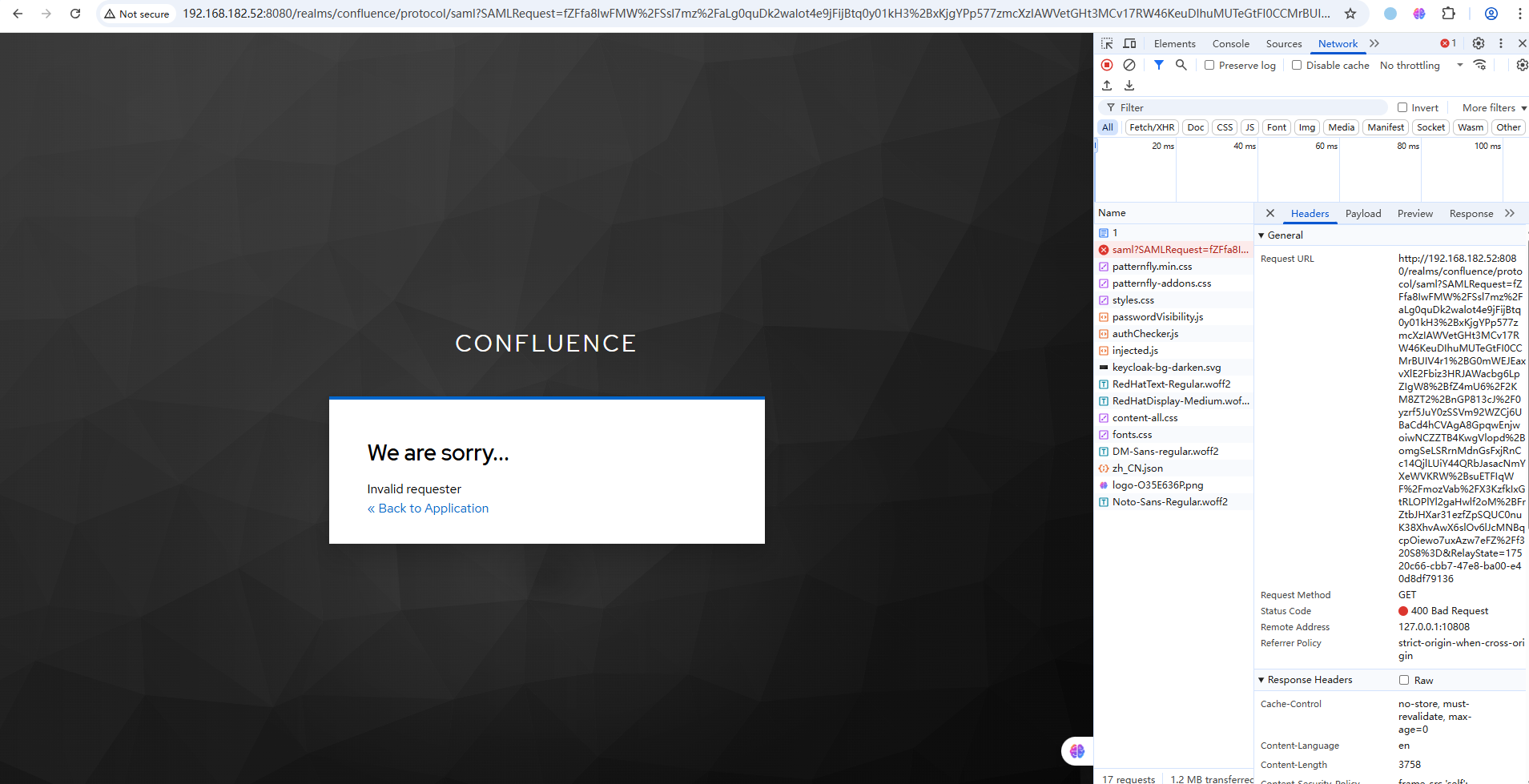Image resolution: width=1529 pixels, height=784 pixels.
Task: Select logo-O35E636P.png request
Action: click(x=1173, y=485)
